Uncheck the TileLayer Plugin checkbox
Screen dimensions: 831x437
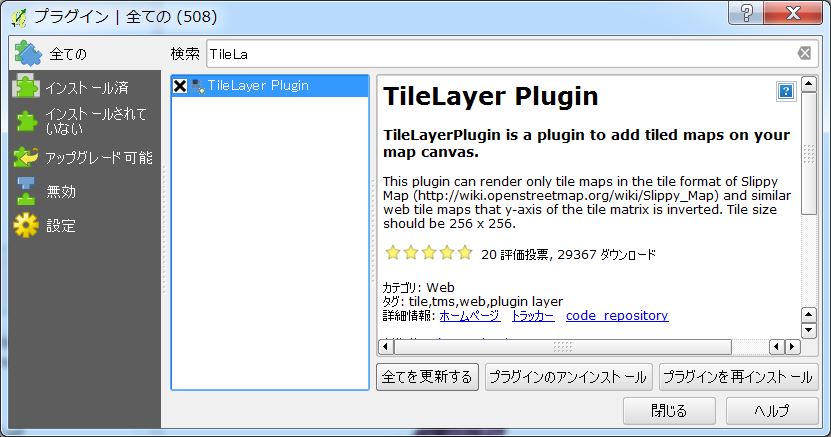(x=180, y=86)
